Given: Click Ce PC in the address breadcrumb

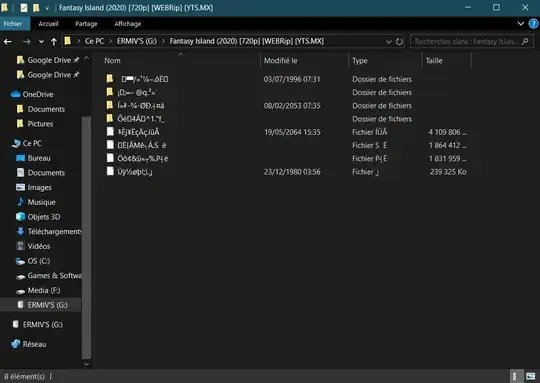Looking at the screenshot, I should [x=94, y=41].
